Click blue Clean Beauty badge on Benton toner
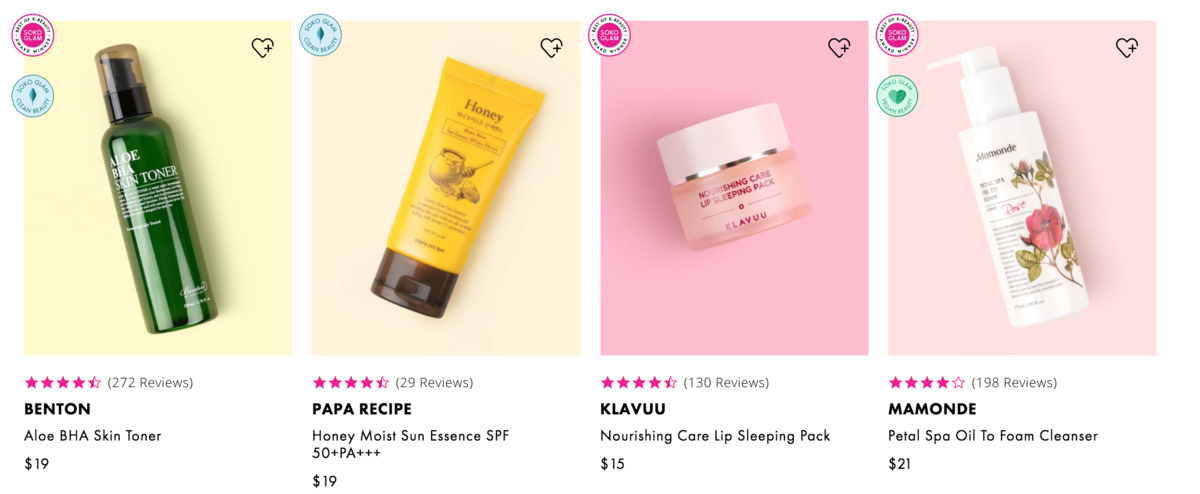The image size is (1200, 494). tap(33, 96)
